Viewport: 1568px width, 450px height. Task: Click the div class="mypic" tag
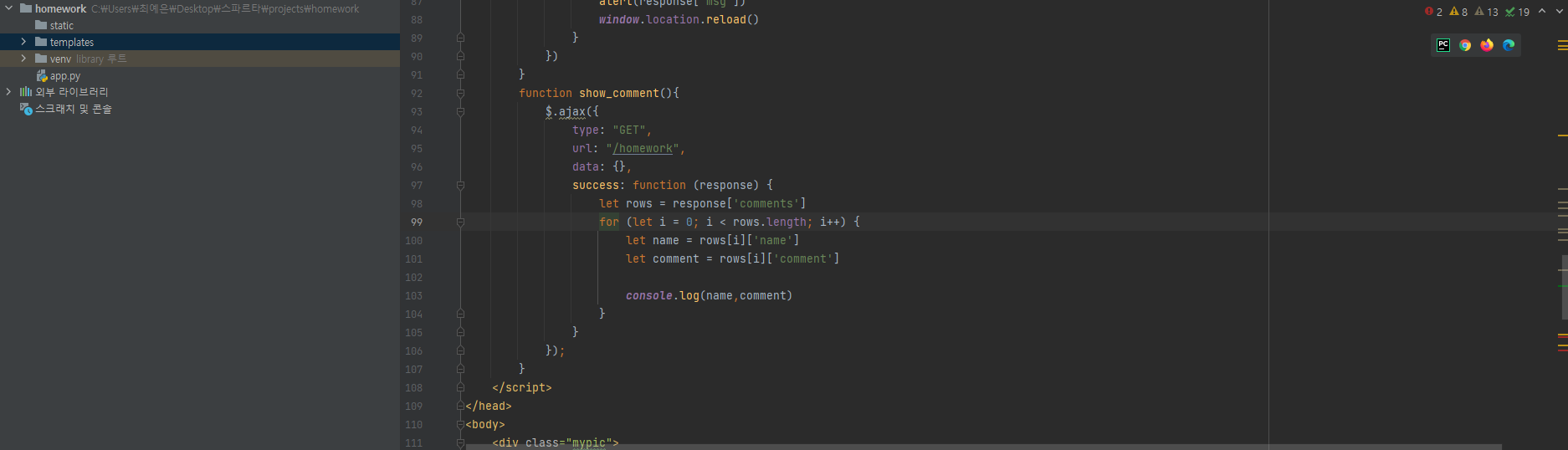pos(556,443)
